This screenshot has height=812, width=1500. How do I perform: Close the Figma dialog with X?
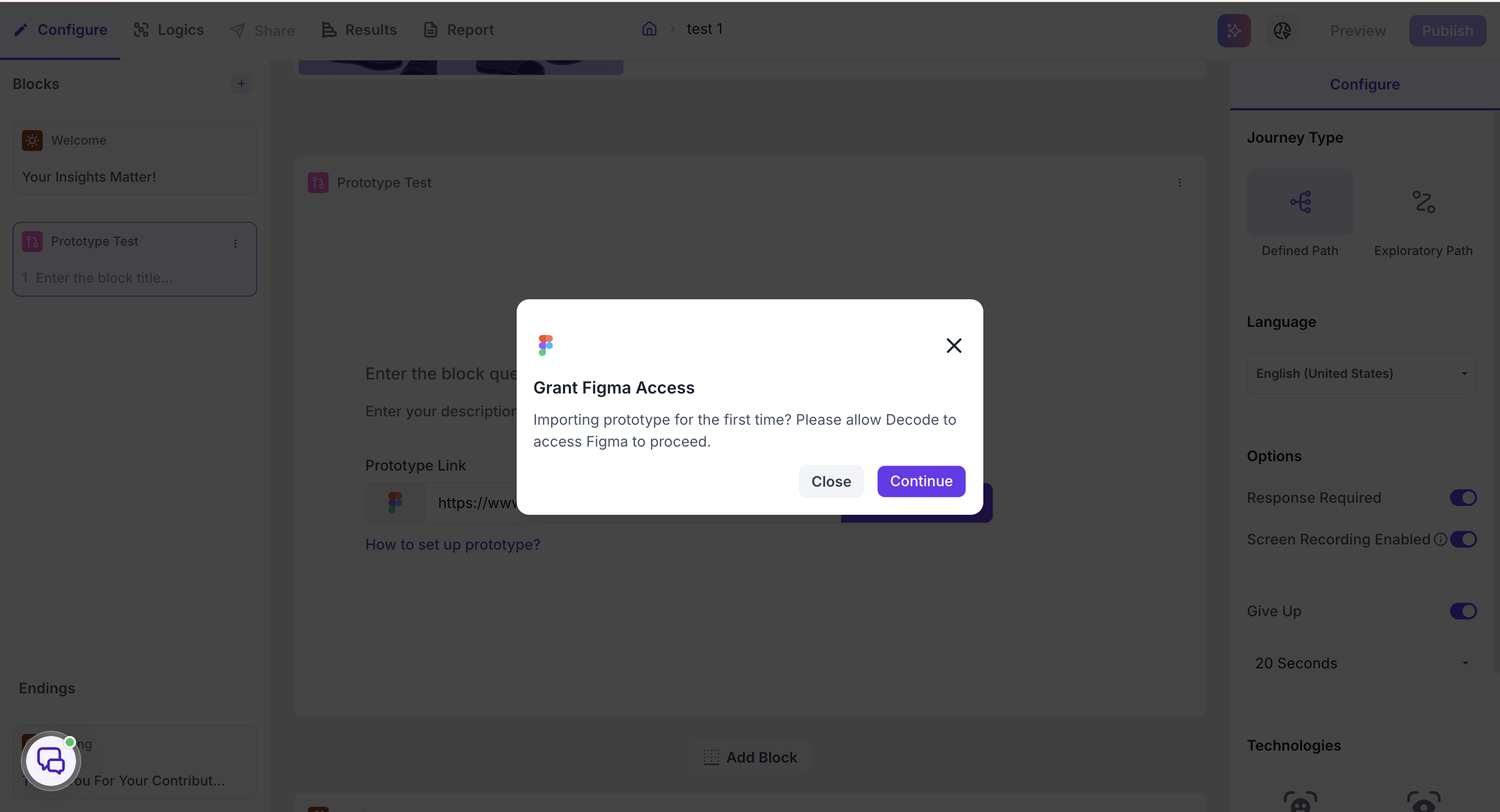coord(954,346)
